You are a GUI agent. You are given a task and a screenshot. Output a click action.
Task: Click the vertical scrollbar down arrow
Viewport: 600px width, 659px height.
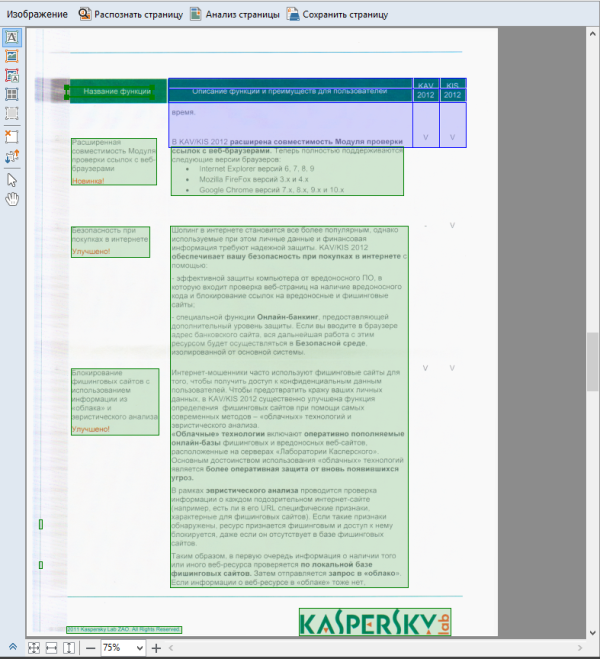[x=592, y=633]
